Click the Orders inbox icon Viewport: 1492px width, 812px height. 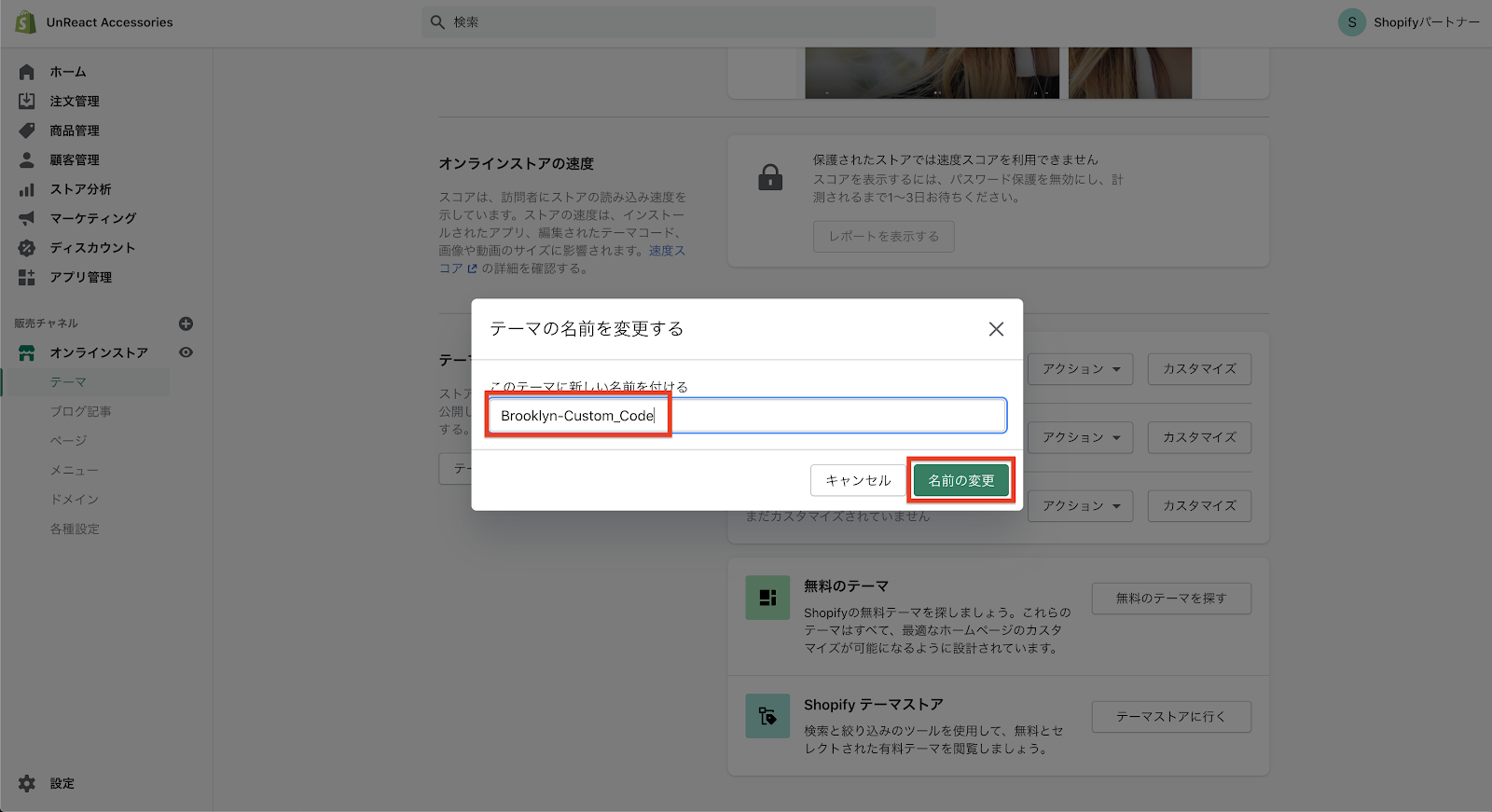(27, 101)
